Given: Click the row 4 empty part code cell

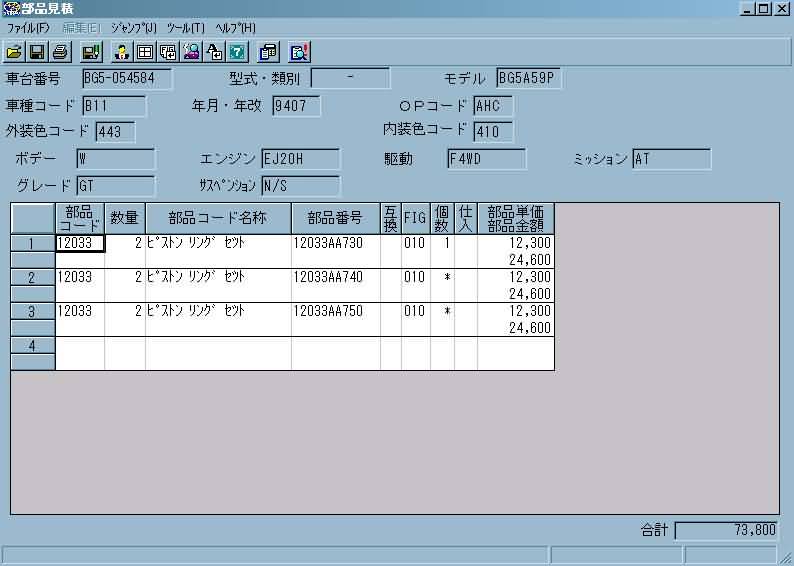Looking at the screenshot, I should click(80, 345).
